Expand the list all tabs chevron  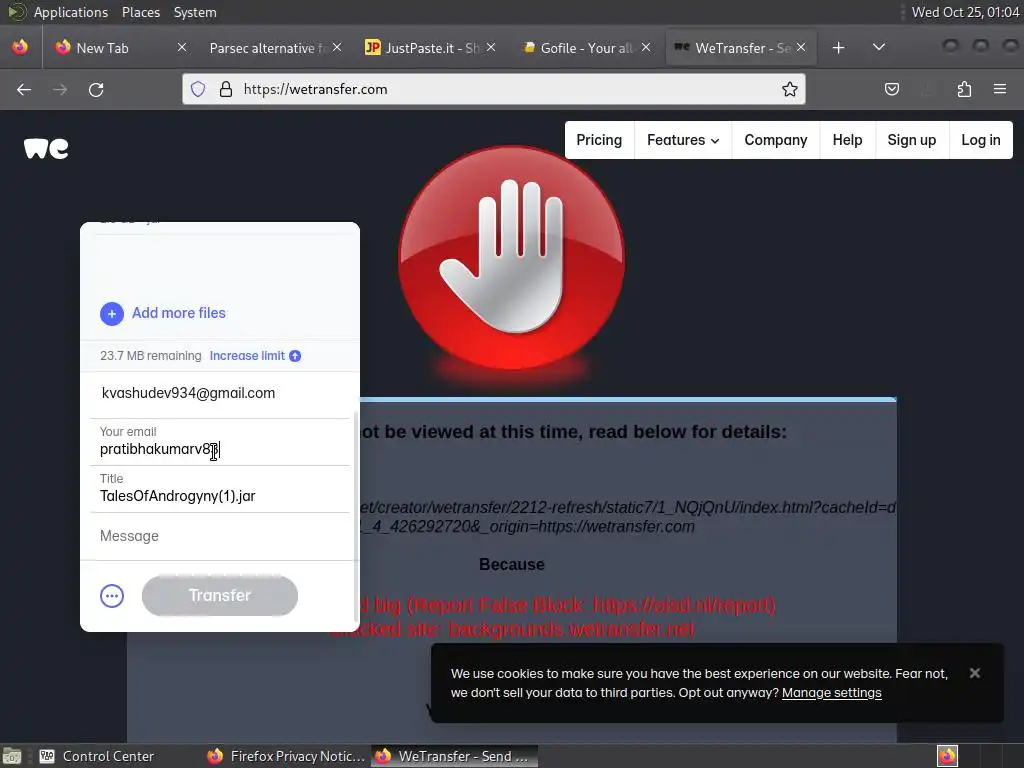tap(879, 47)
